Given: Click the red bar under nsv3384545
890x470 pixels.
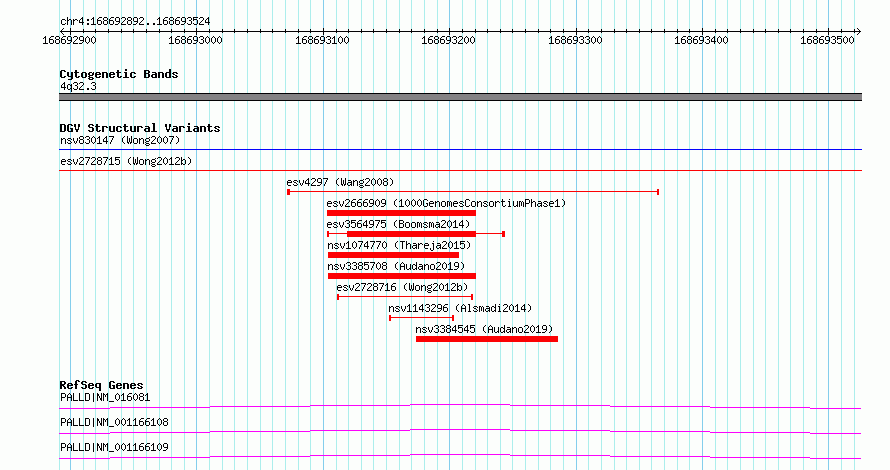Looking at the screenshot, I should click(x=487, y=339).
